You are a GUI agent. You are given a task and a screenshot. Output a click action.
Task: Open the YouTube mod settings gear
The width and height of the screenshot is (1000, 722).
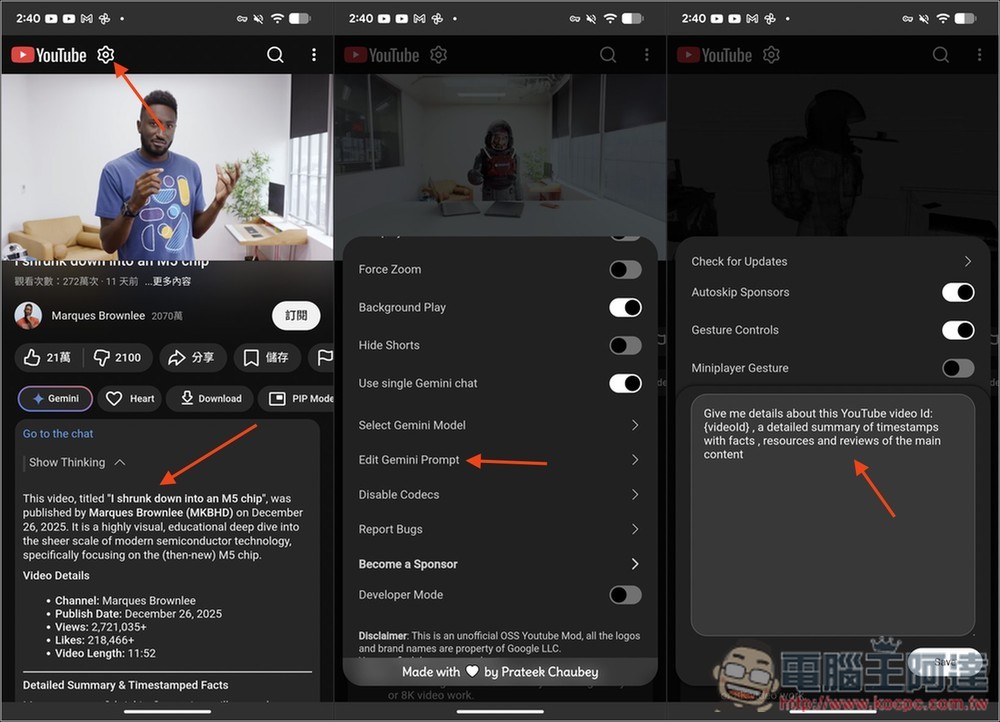coord(106,55)
